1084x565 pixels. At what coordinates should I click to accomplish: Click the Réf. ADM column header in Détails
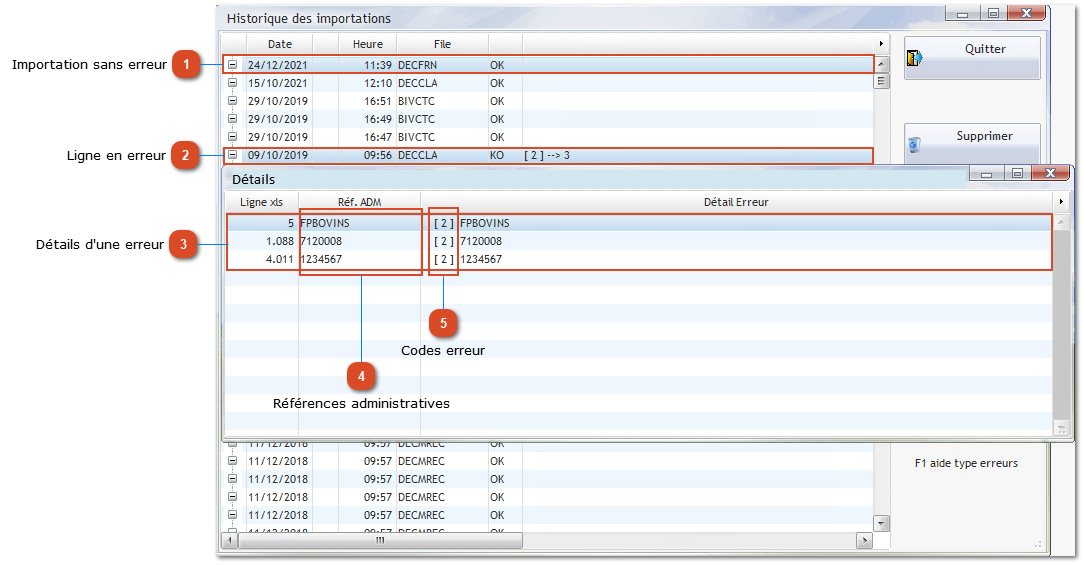tap(359, 202)
